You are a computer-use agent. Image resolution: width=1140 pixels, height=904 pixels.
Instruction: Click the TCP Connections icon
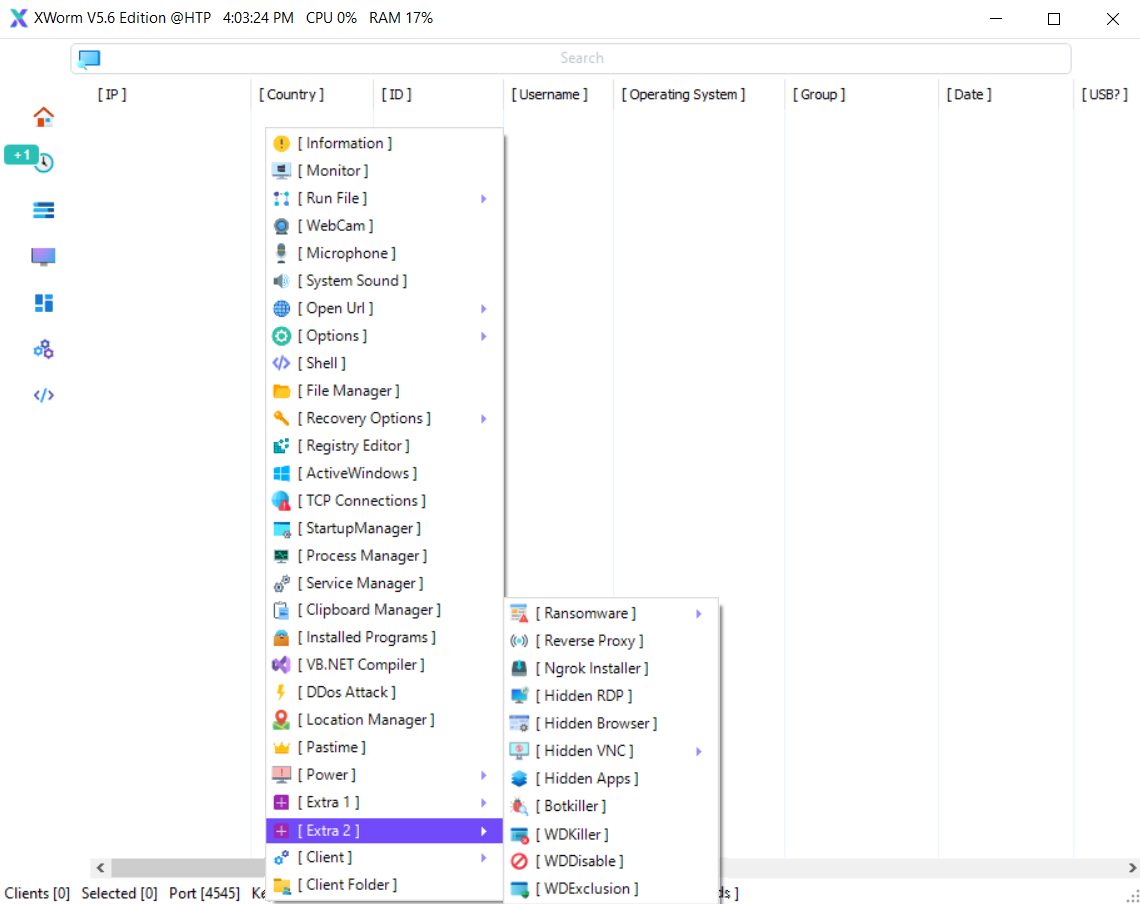pyautogui.click(x=281, y=501)
